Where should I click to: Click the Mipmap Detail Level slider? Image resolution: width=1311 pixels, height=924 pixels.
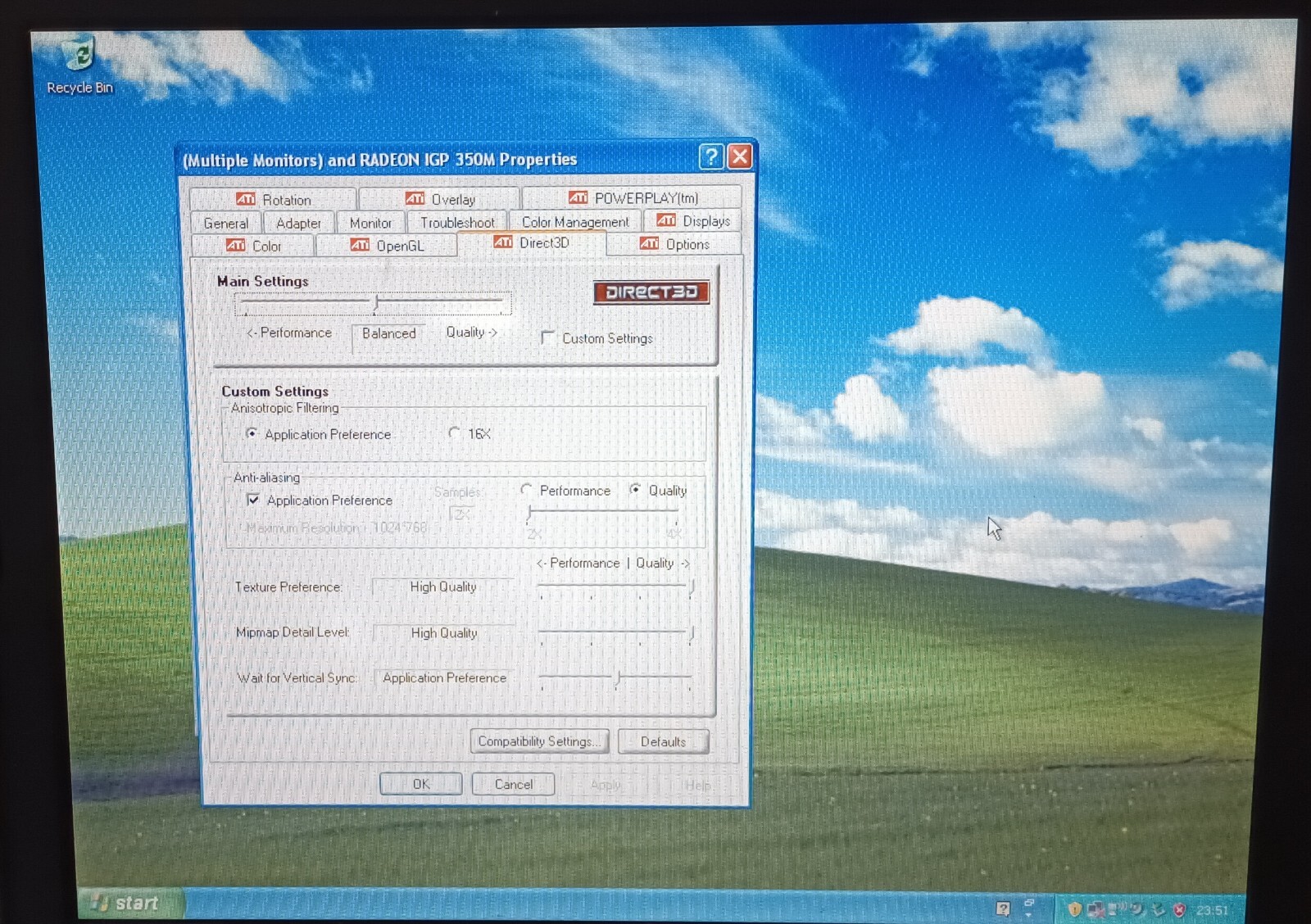(x=615, y=633)
